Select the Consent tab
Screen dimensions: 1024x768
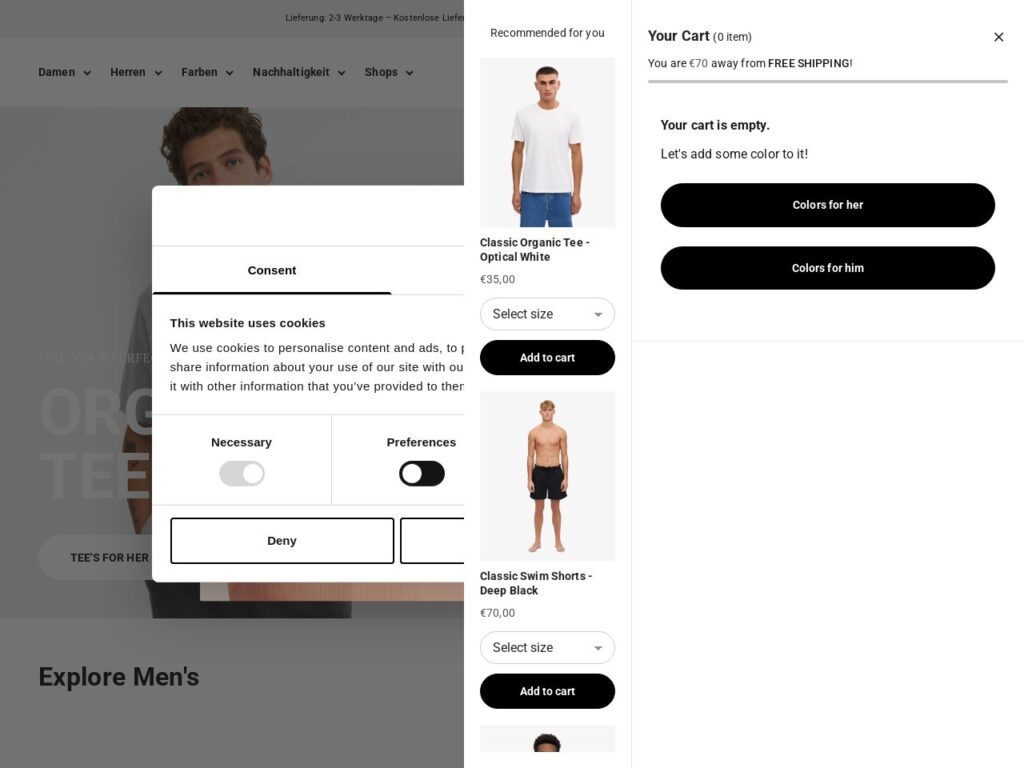pos(272,270)
